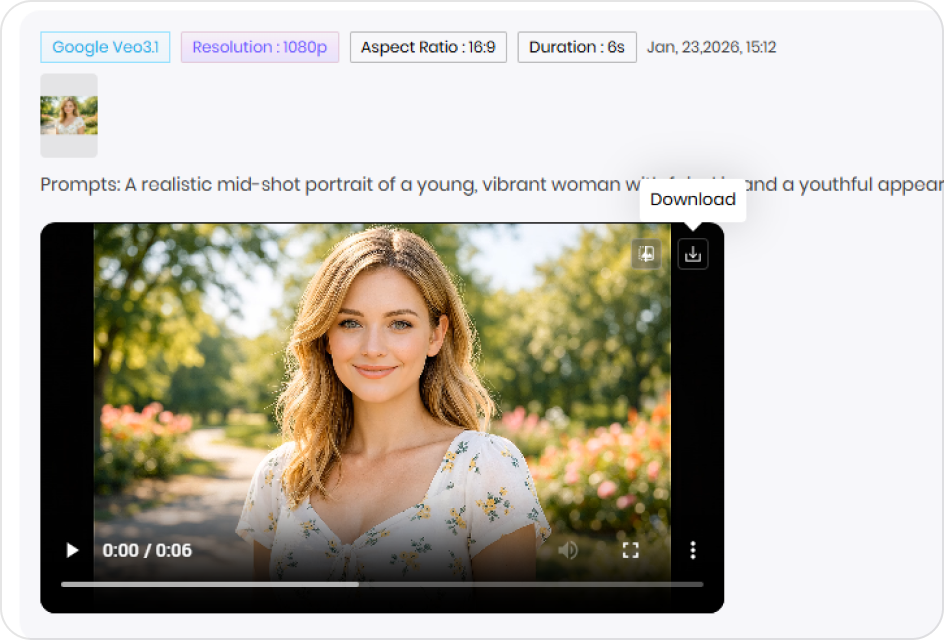The width and height of the screenshot is (944, 640).
Task: Click the video progress bar
Action: click(x=380, y=582)
